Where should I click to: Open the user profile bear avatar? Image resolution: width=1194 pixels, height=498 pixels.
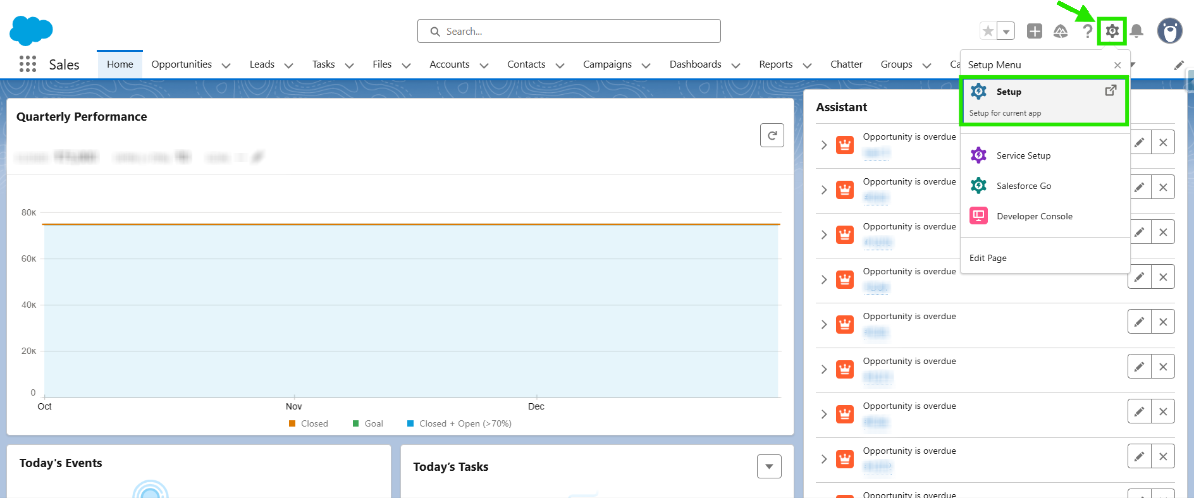pos(1170,30)
